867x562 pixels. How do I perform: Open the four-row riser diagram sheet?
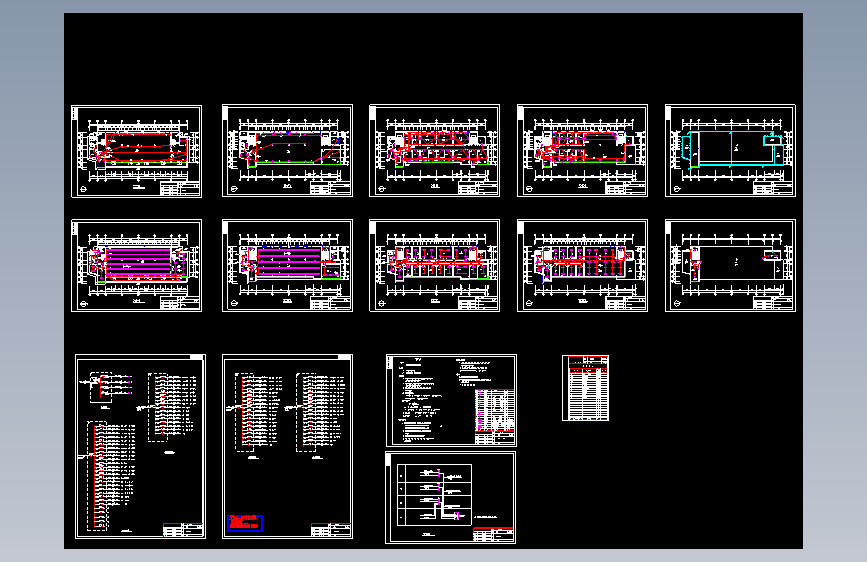click(x=451, y=497)
